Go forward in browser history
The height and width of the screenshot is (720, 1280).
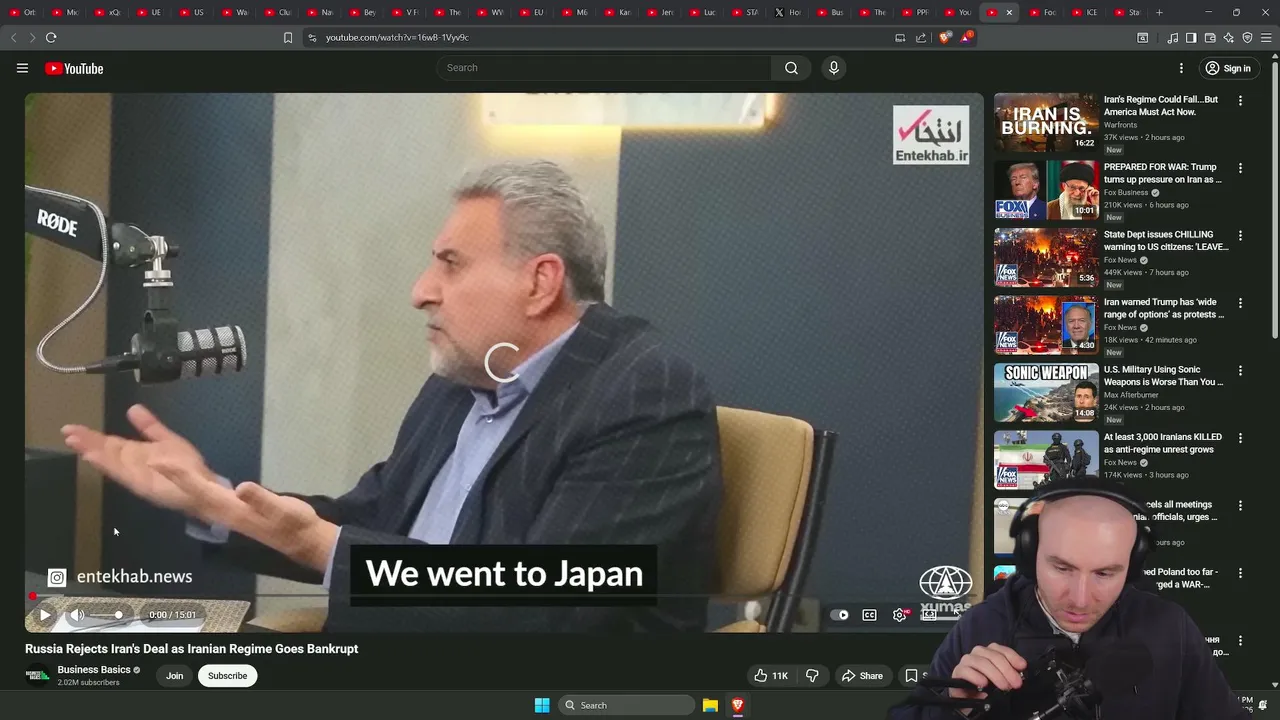coord(32,37)
